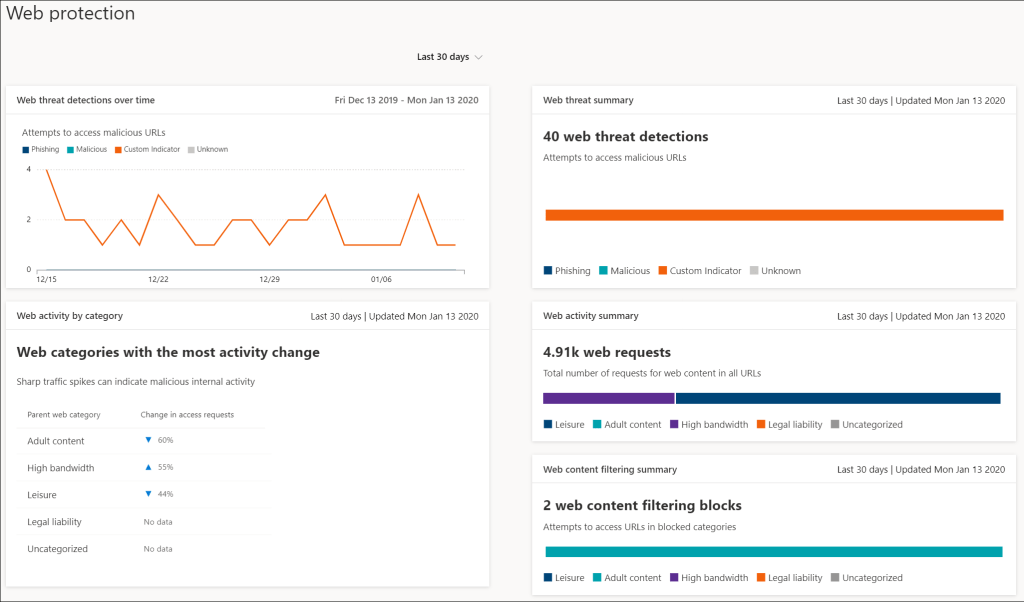Click the purple Leisure icon in web activity summary
This screenshot has width=1024, height=602.
click(547, 424)
